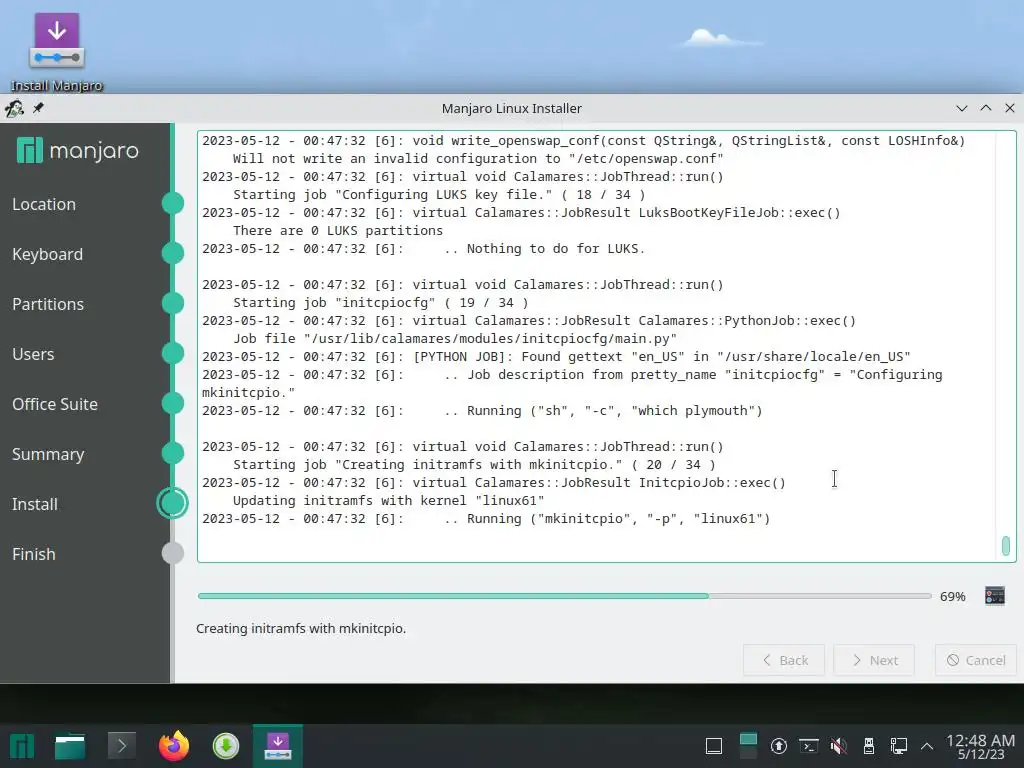1024x768 pixels.
Task: Click the log panel vertical scrollbar handle
Action: (1006, 545)
